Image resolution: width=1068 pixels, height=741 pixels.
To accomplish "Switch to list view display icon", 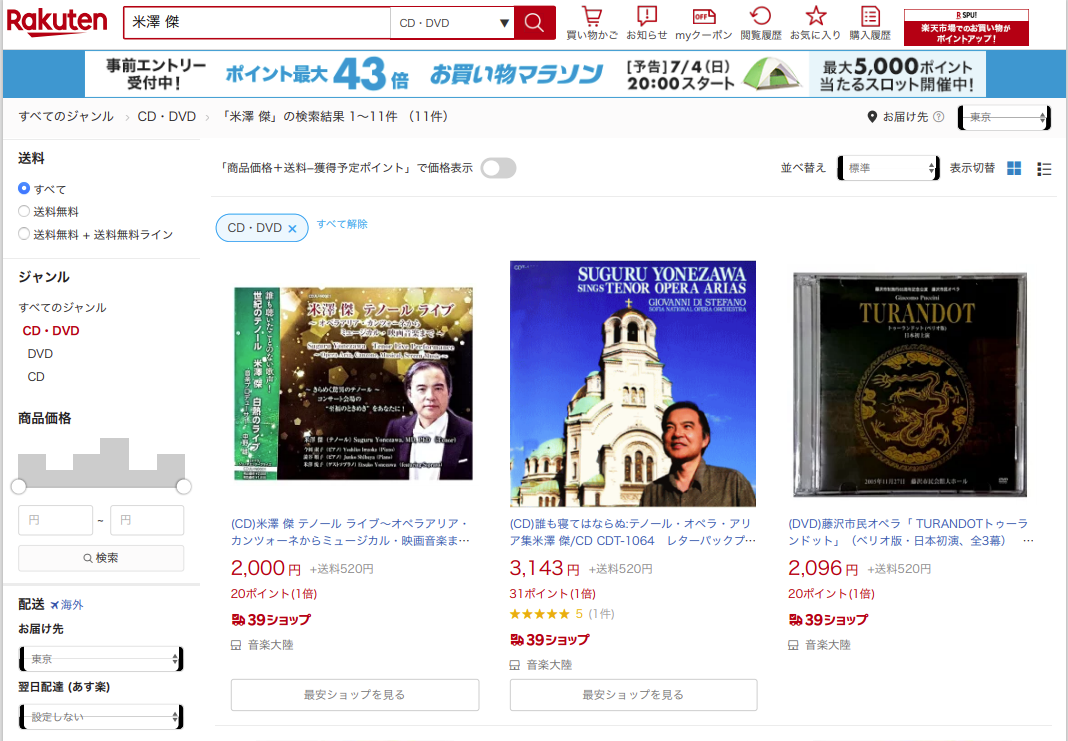I will click(1044, 168).
